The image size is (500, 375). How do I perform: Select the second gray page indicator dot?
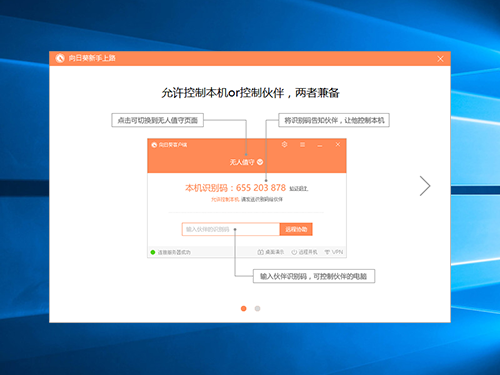[257, 308]
